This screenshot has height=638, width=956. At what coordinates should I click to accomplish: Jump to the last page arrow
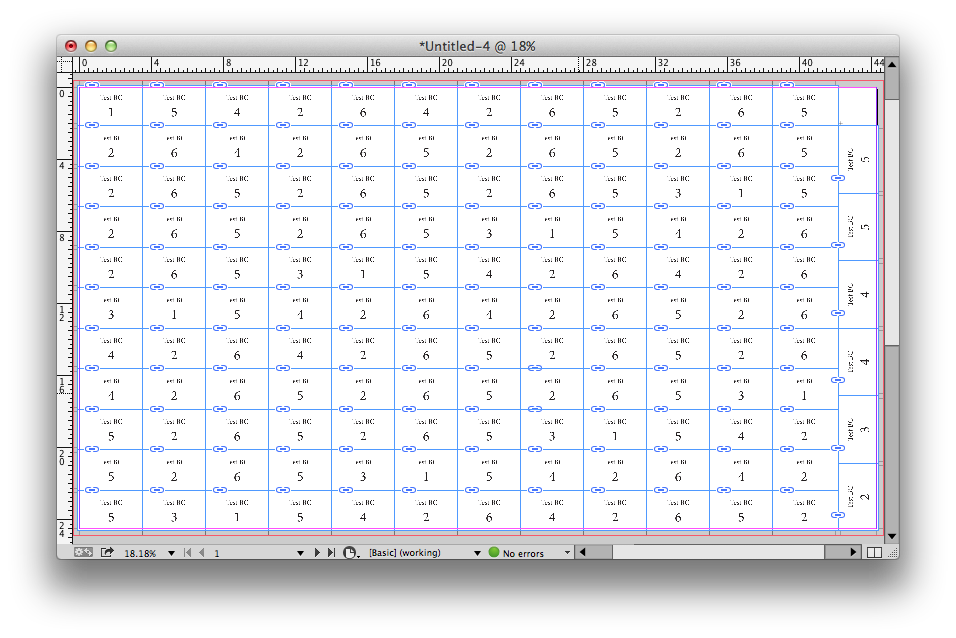331,552
